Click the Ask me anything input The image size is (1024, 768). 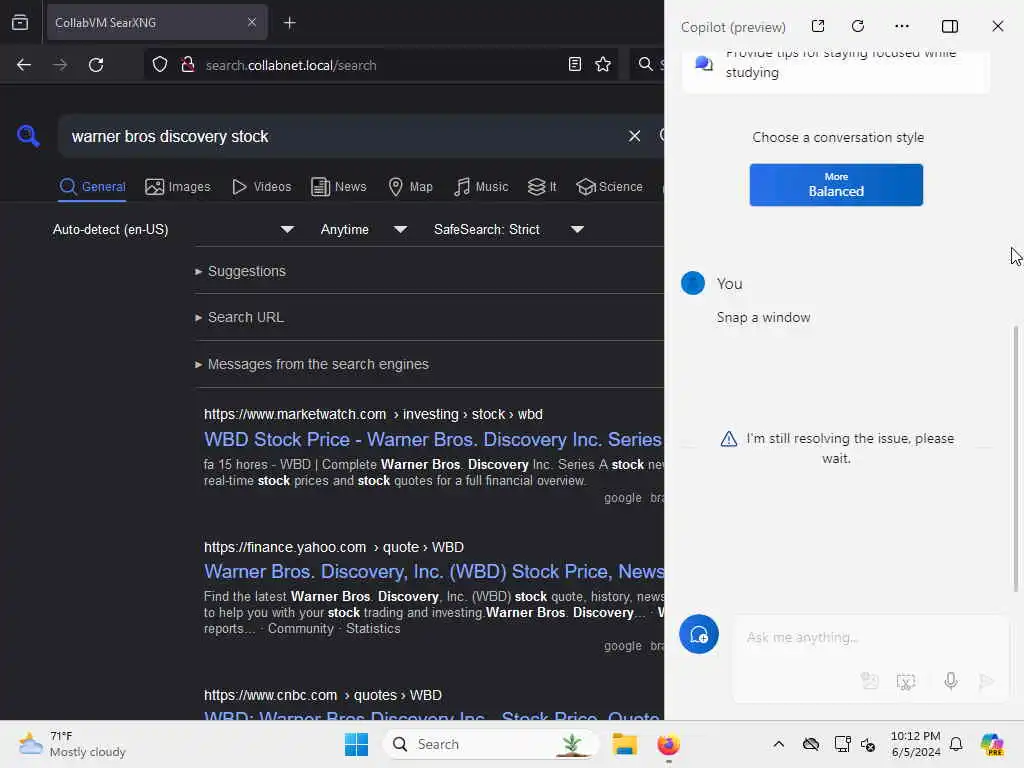871,637
